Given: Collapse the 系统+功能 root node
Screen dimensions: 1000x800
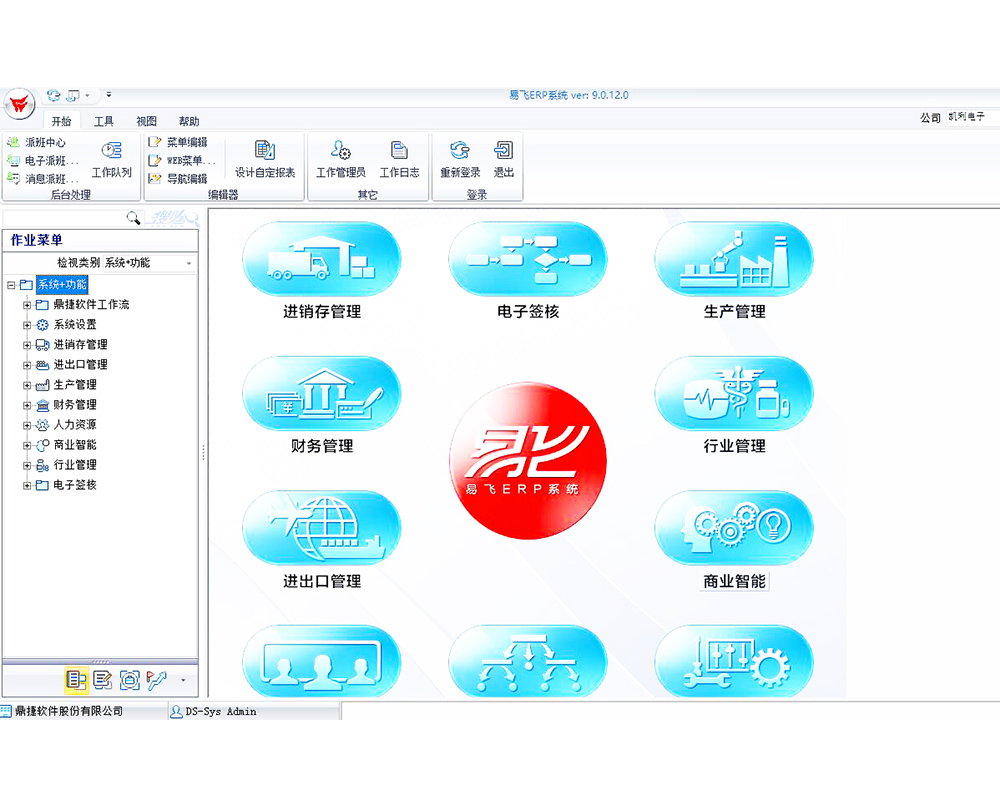Looking at the screenshot, I should (x=11, y=285).
